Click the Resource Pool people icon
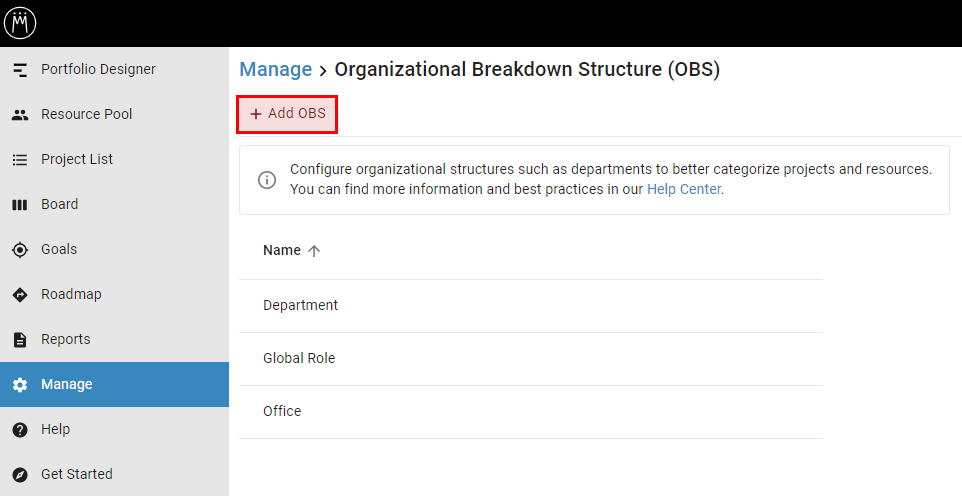This screenshot has width=962, height=496. coord(20,115)
